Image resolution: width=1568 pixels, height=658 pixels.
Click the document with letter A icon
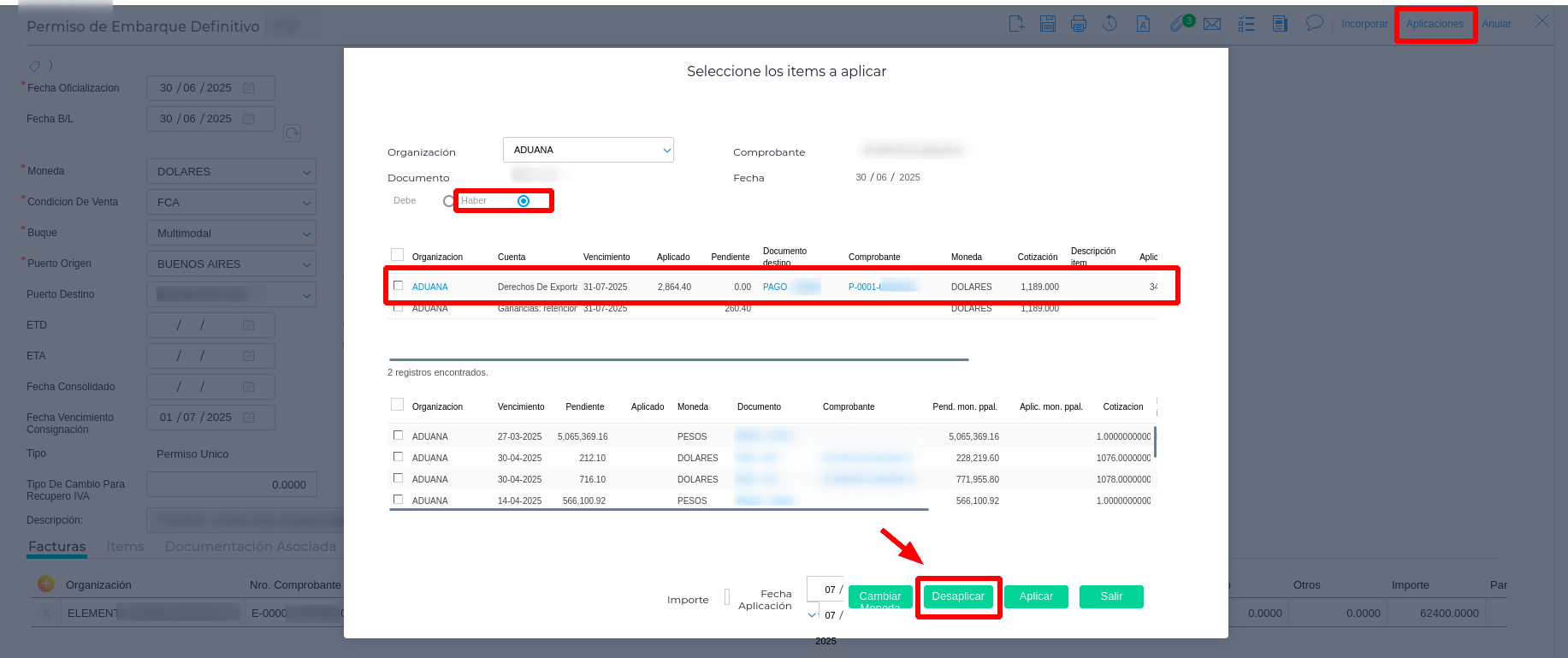(1143, 24)
